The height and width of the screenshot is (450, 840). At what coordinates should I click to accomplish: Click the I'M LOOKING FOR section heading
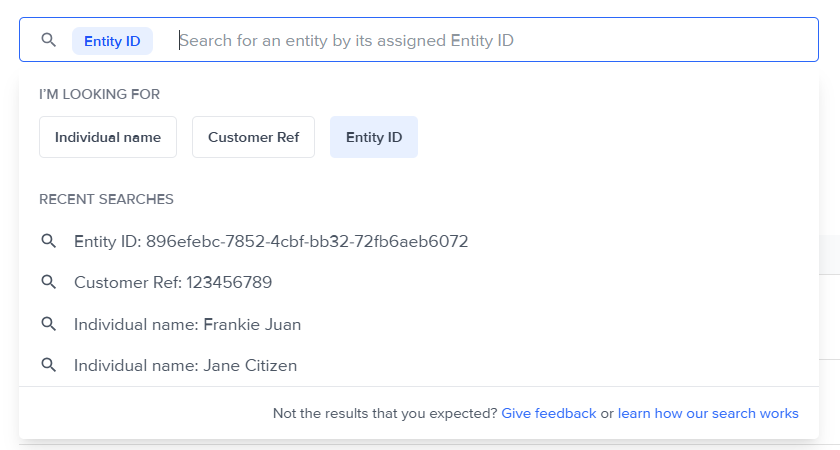(x=100, y=94)
